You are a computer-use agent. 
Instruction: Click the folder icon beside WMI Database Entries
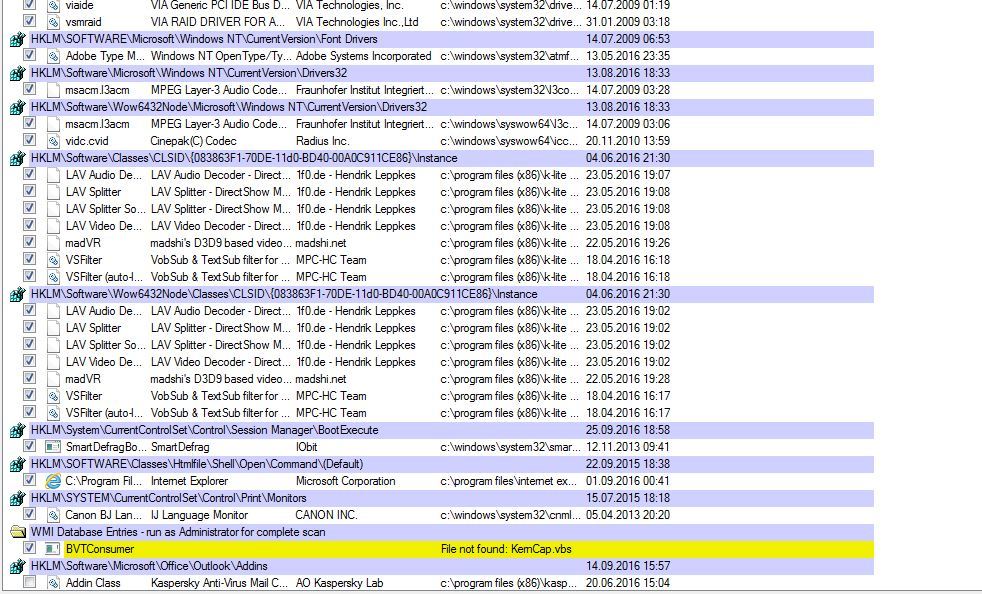tap(17, 532)
